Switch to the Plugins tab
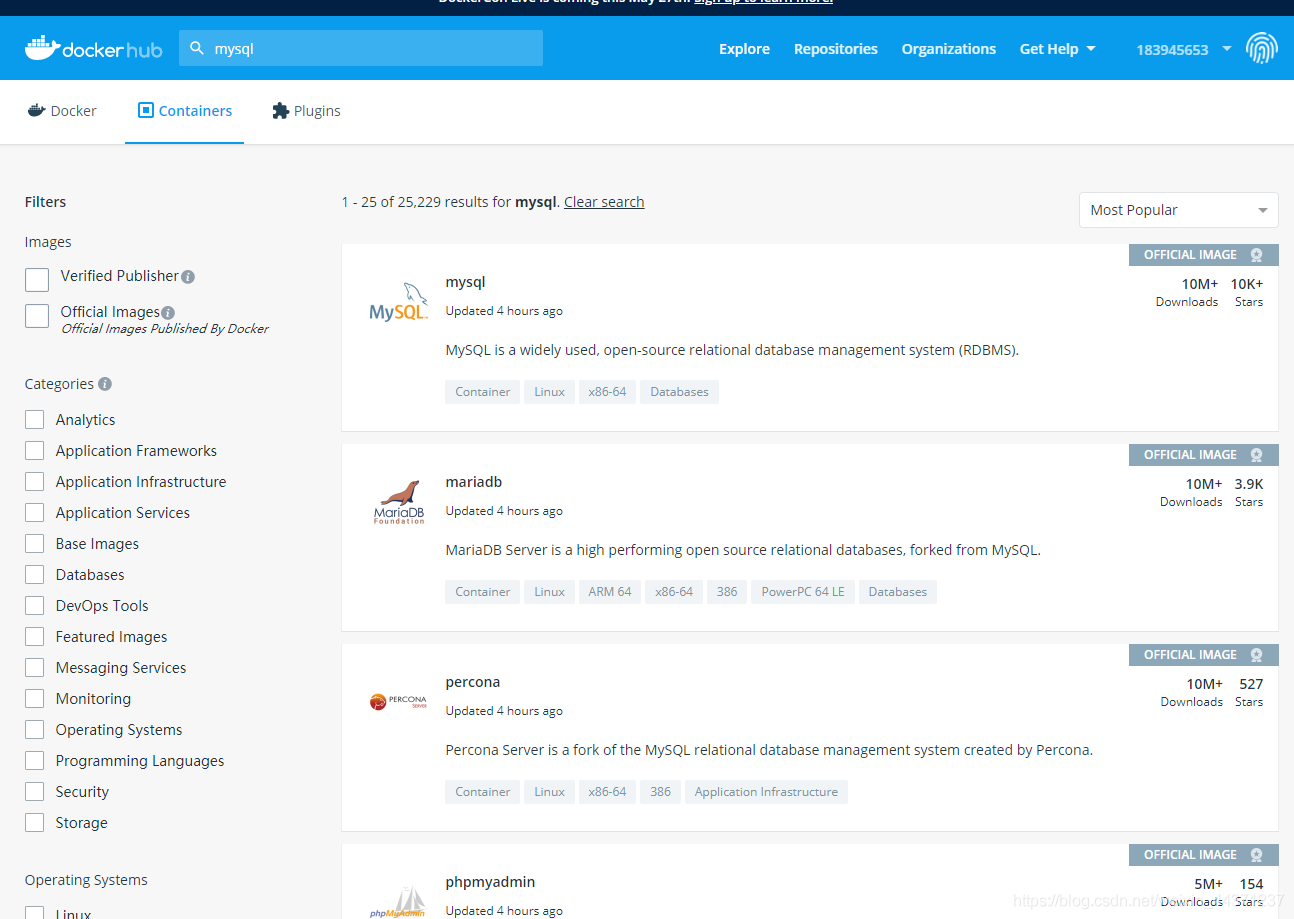Image resolution: width=1294 pixels, height=919 pixels. tap(306, 111)
